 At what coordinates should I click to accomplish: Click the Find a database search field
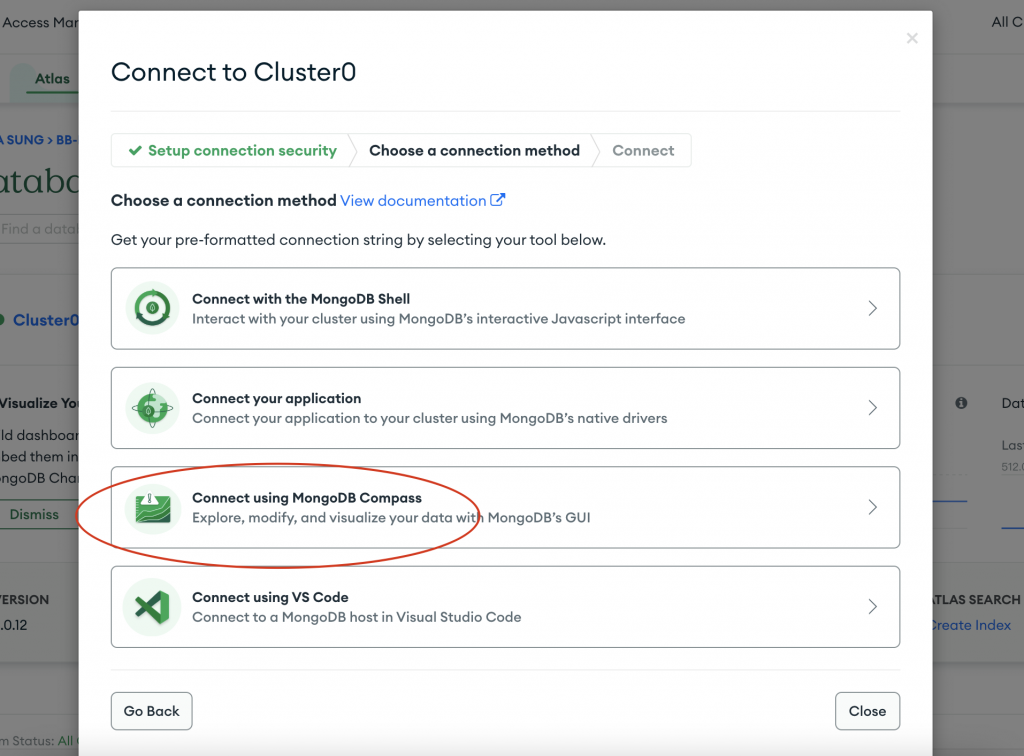pyautogui.click(x=39, y=229)
